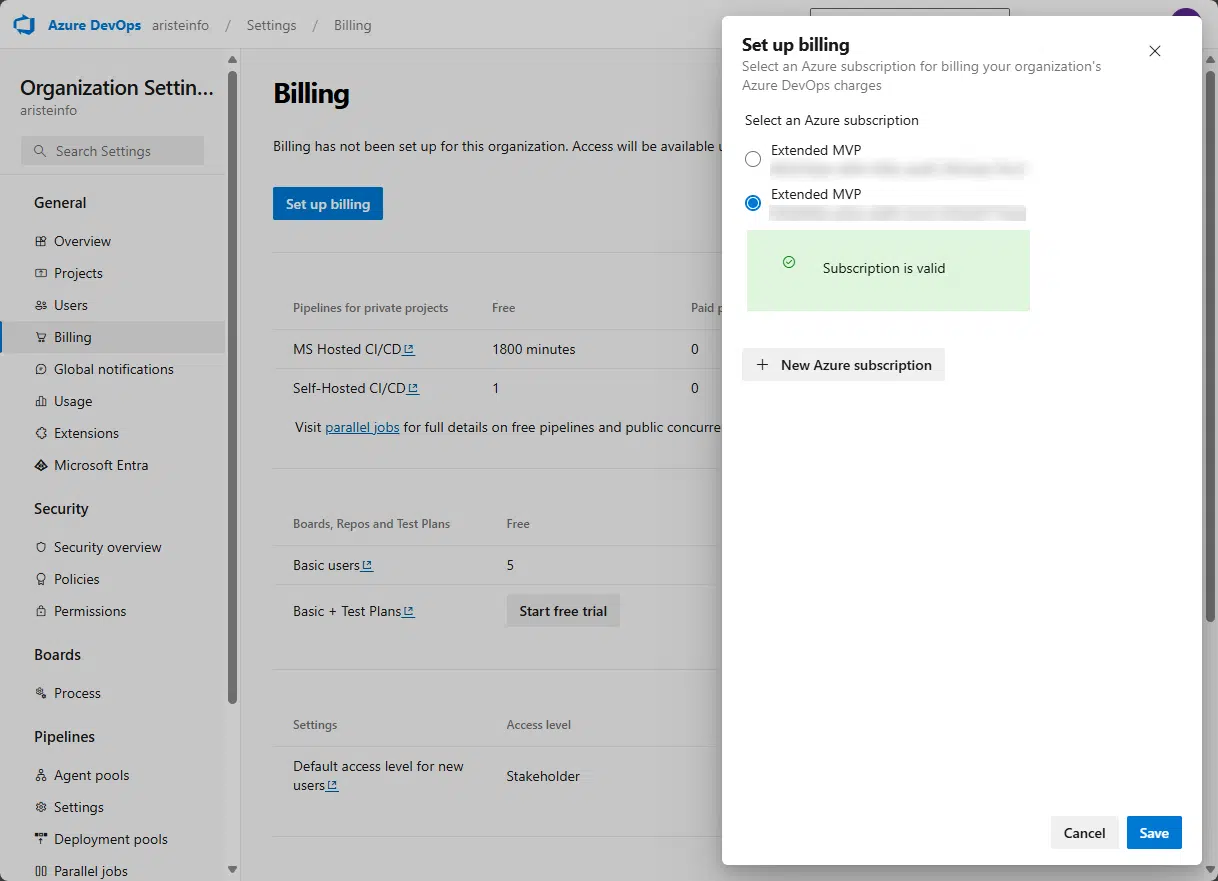Select the Agent pools icon under Pipelines
The image size is (1218, 881).
[40, 775]
